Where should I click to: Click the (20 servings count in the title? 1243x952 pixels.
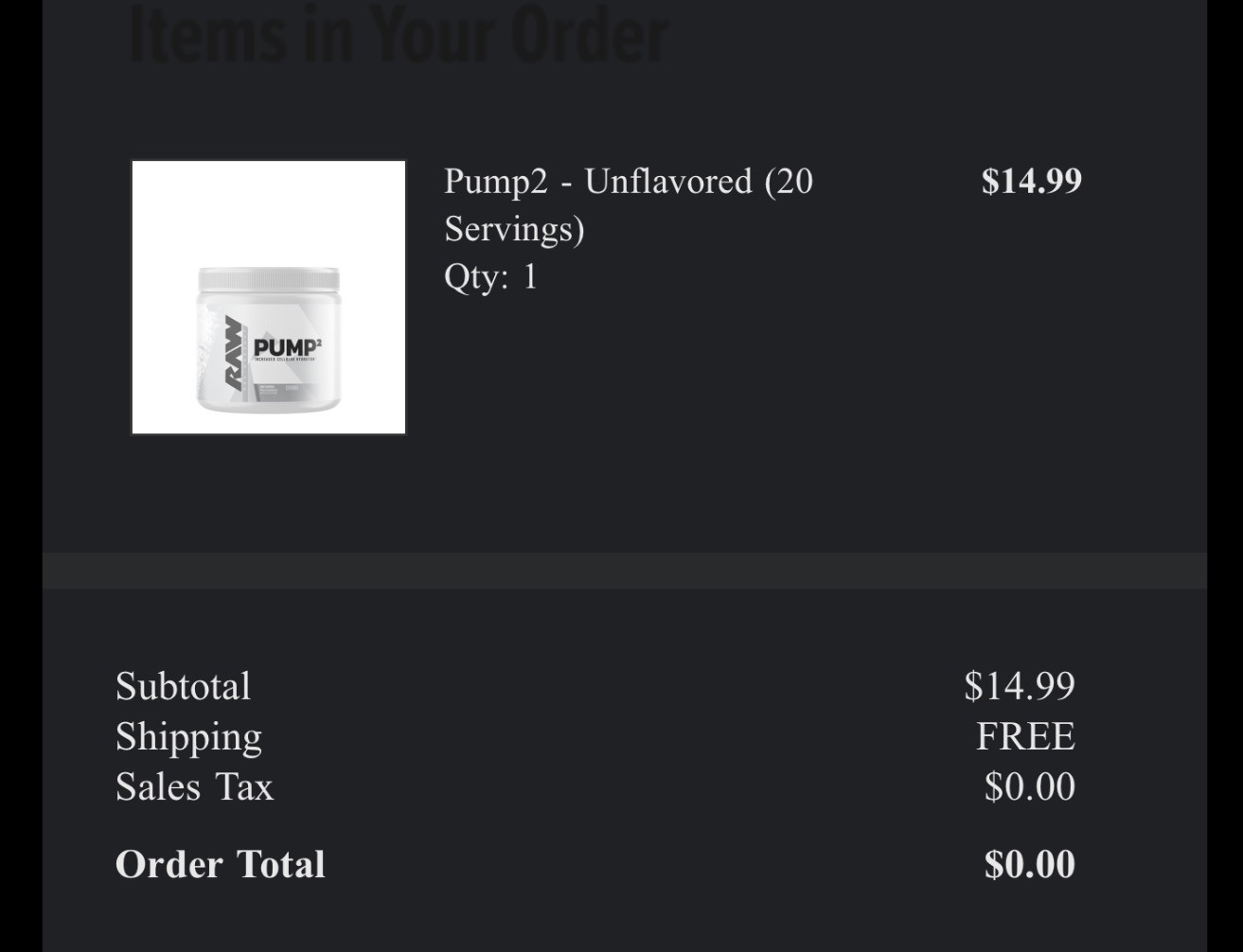tap(789, 182)
